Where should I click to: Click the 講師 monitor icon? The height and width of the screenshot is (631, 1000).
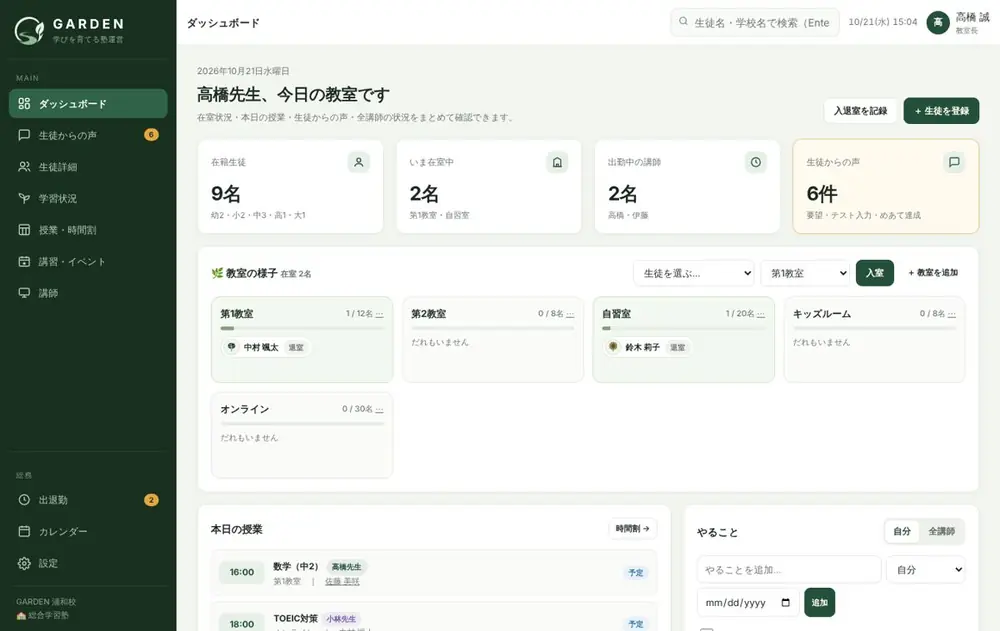[24, 293]
